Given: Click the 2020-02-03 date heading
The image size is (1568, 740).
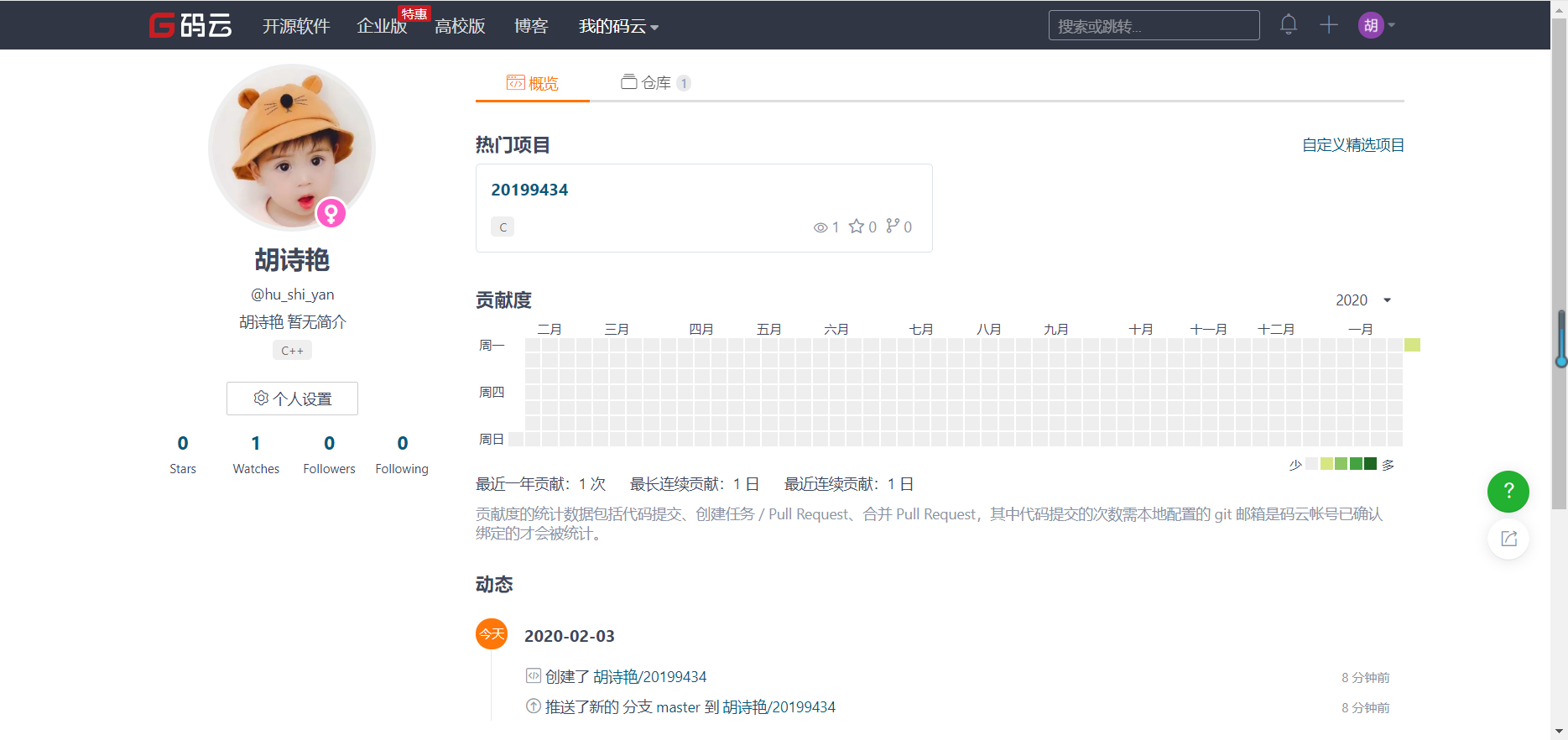Looking at the screenshot, I should pos(570,636).
